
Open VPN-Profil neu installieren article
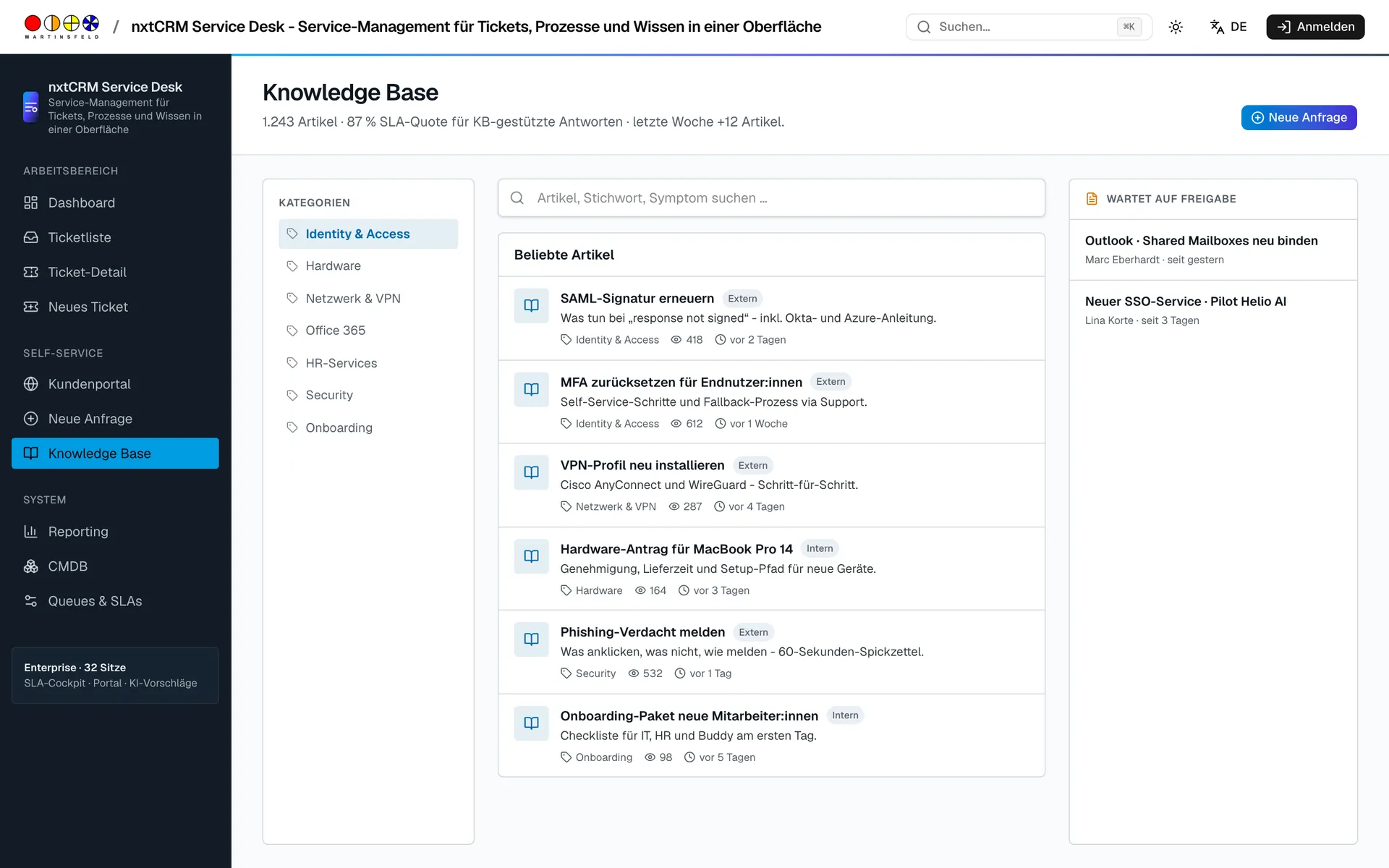click(642, 465)
